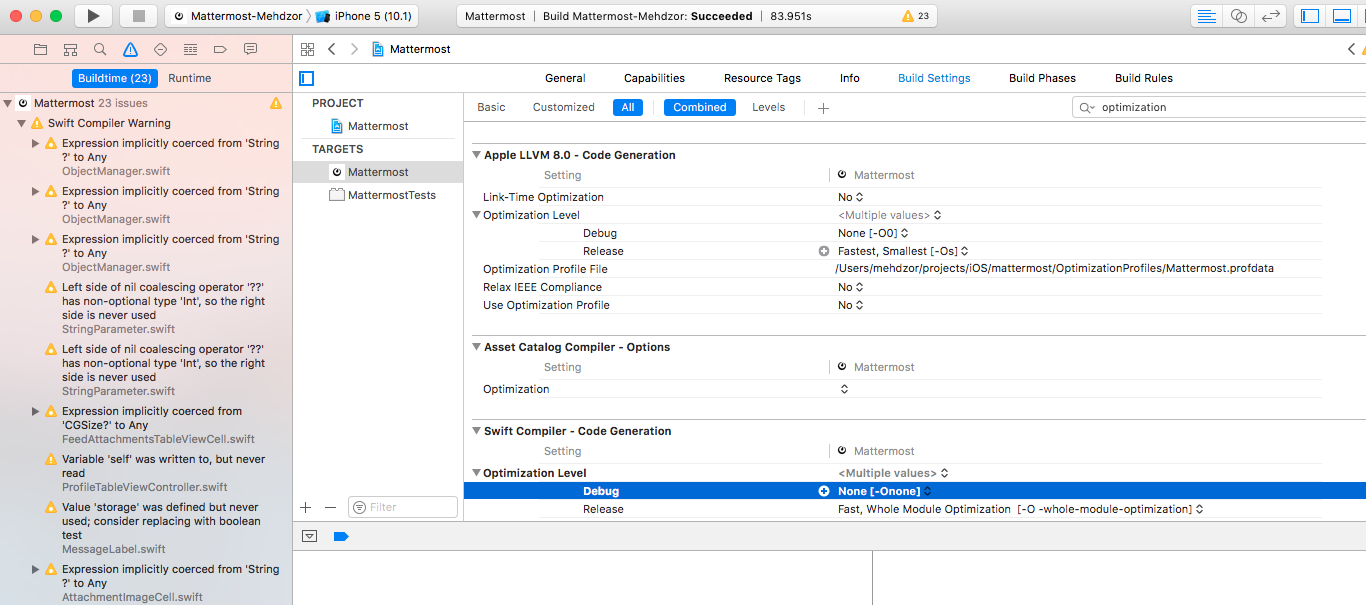Image resolution: width=1366 pixels, height=605 pixels.
Task: Open the General tab
Action: (x=565, y=78)
